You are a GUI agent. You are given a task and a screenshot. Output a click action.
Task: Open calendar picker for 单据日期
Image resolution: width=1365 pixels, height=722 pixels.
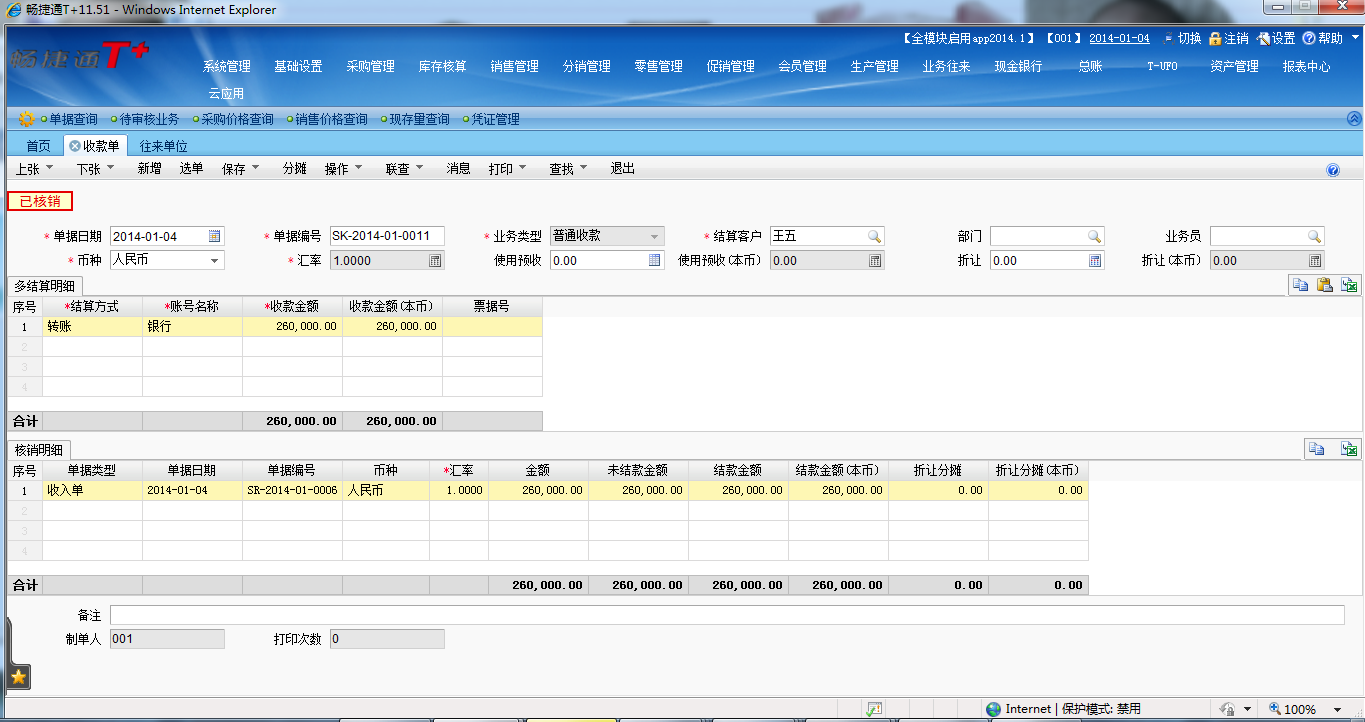[215, 236]
